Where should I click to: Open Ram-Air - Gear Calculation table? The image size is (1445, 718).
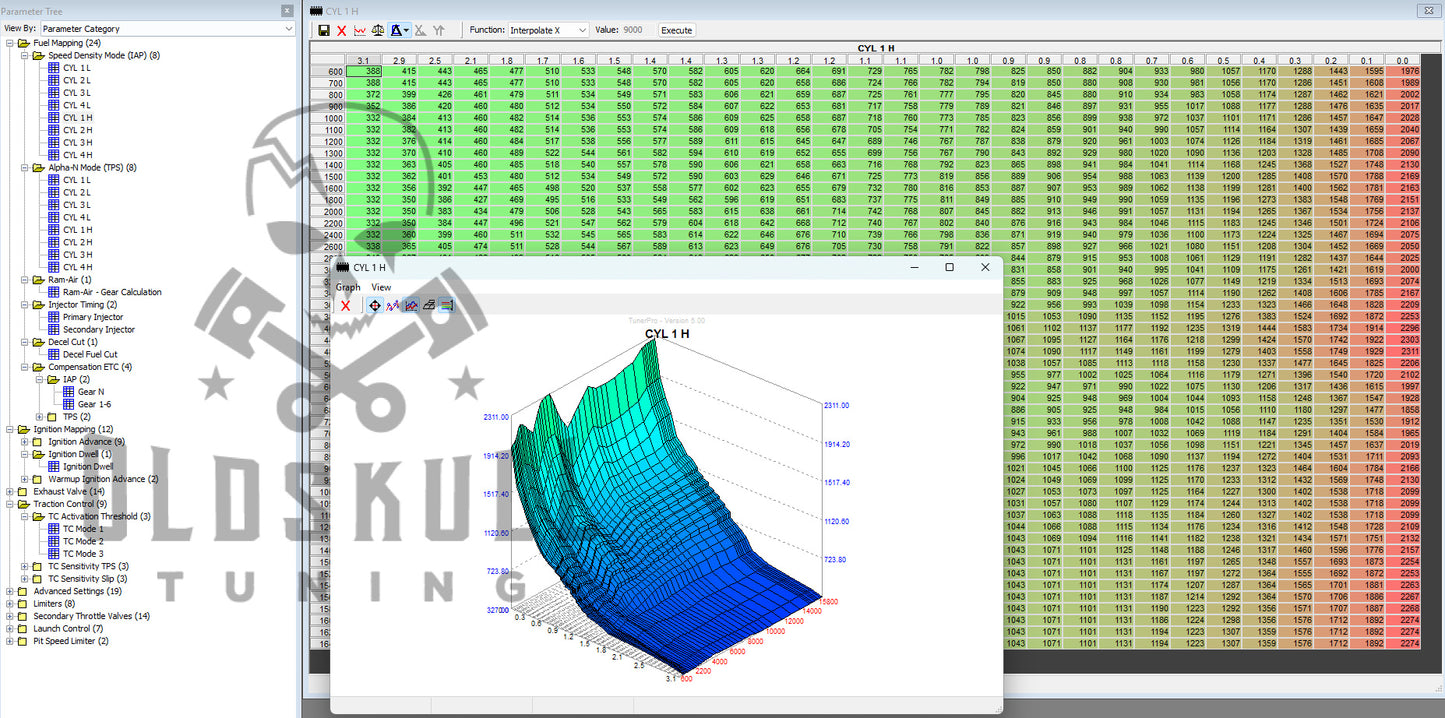coord(112,292)
